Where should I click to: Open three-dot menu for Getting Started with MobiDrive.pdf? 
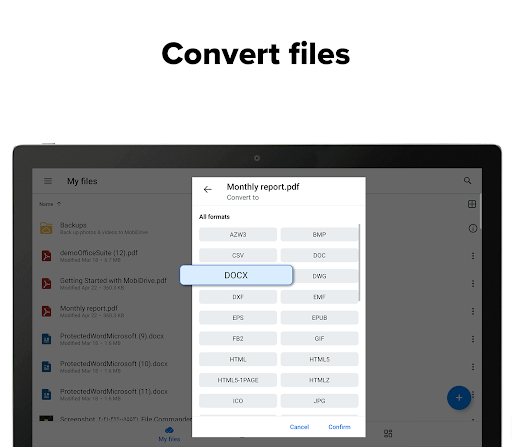coord(473,284)
